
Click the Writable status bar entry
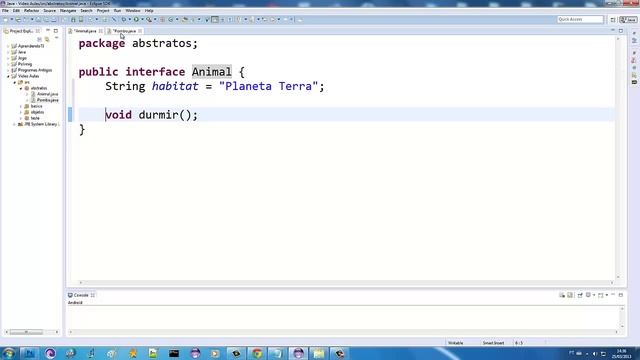click(456, 343)
